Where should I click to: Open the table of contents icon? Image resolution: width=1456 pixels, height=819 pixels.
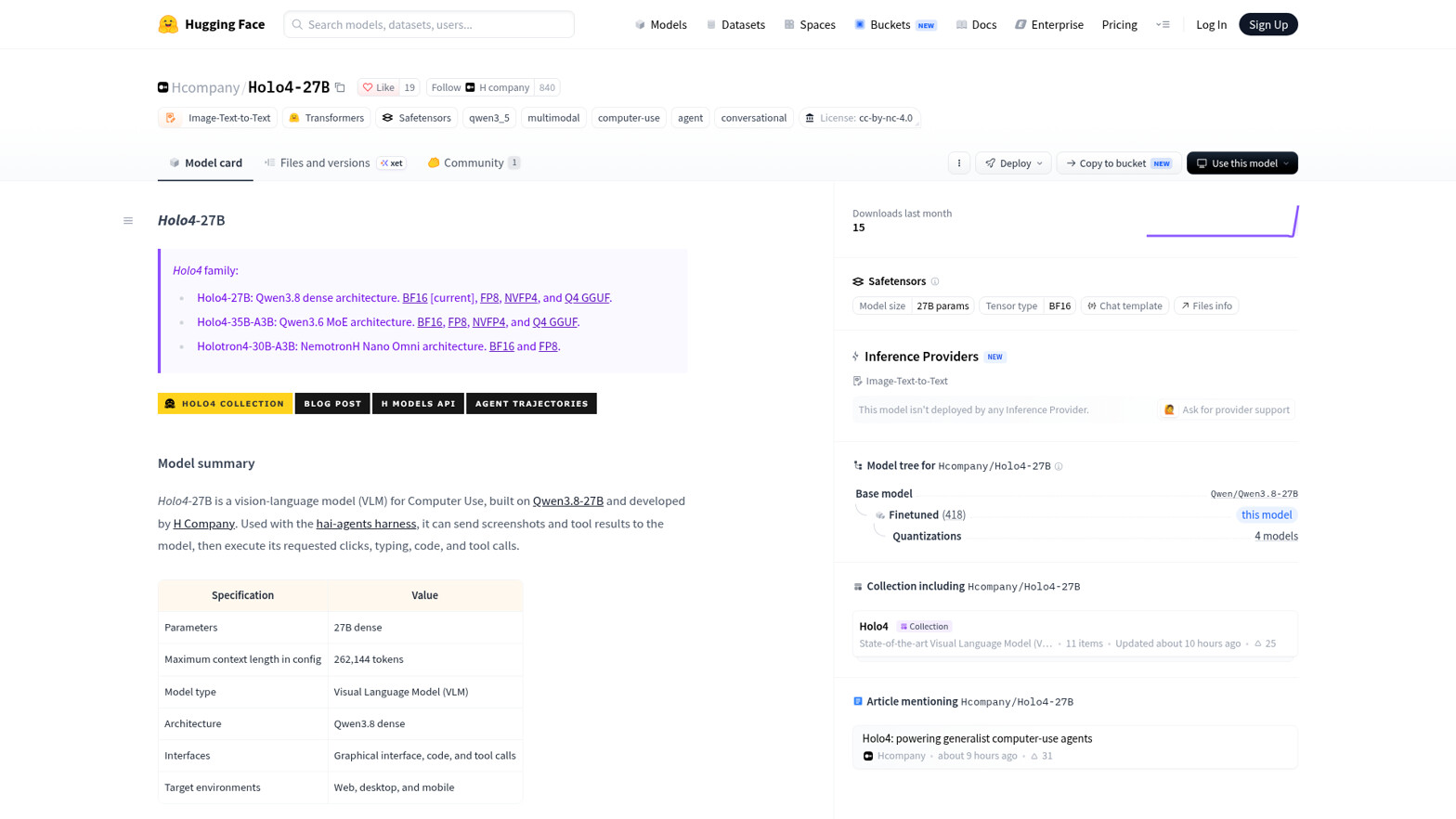pyautogui.click(x=128, y=221)
